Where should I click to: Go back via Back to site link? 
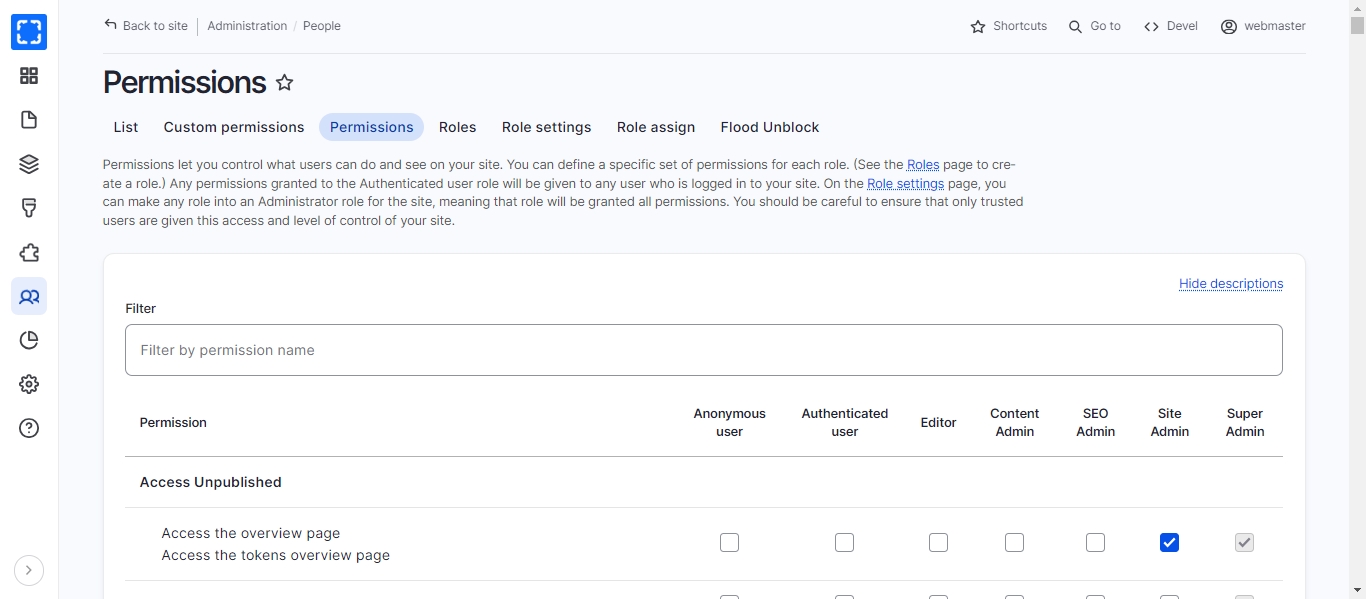click(146, 26)
